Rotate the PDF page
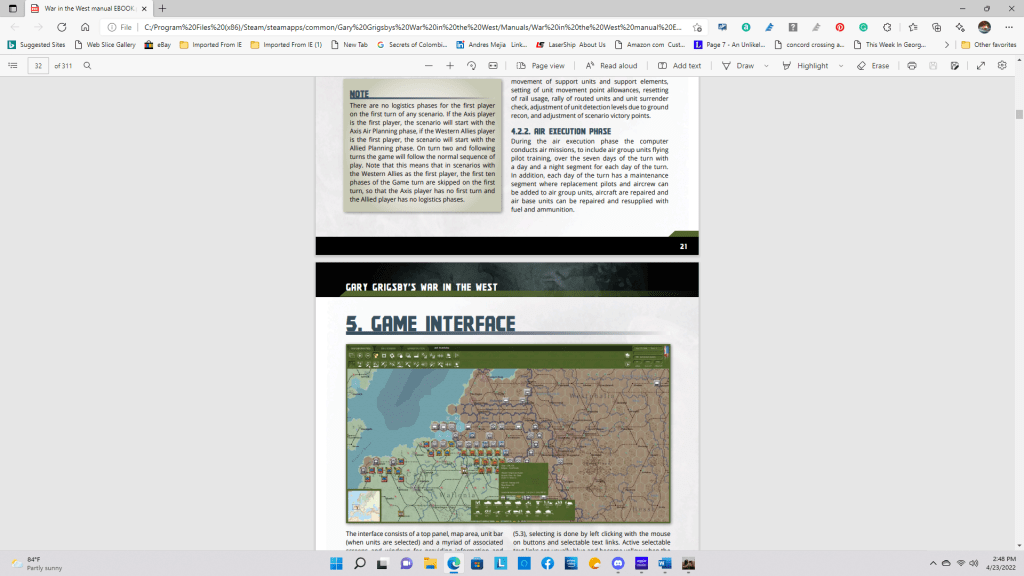Screen dimensions: 1024x576 [x=471, y=65]
